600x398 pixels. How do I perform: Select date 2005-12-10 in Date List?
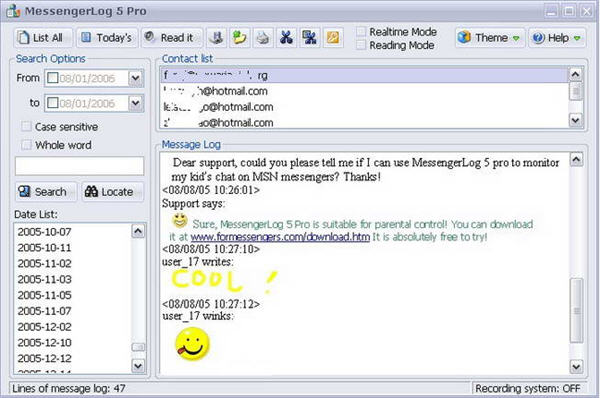44,343
